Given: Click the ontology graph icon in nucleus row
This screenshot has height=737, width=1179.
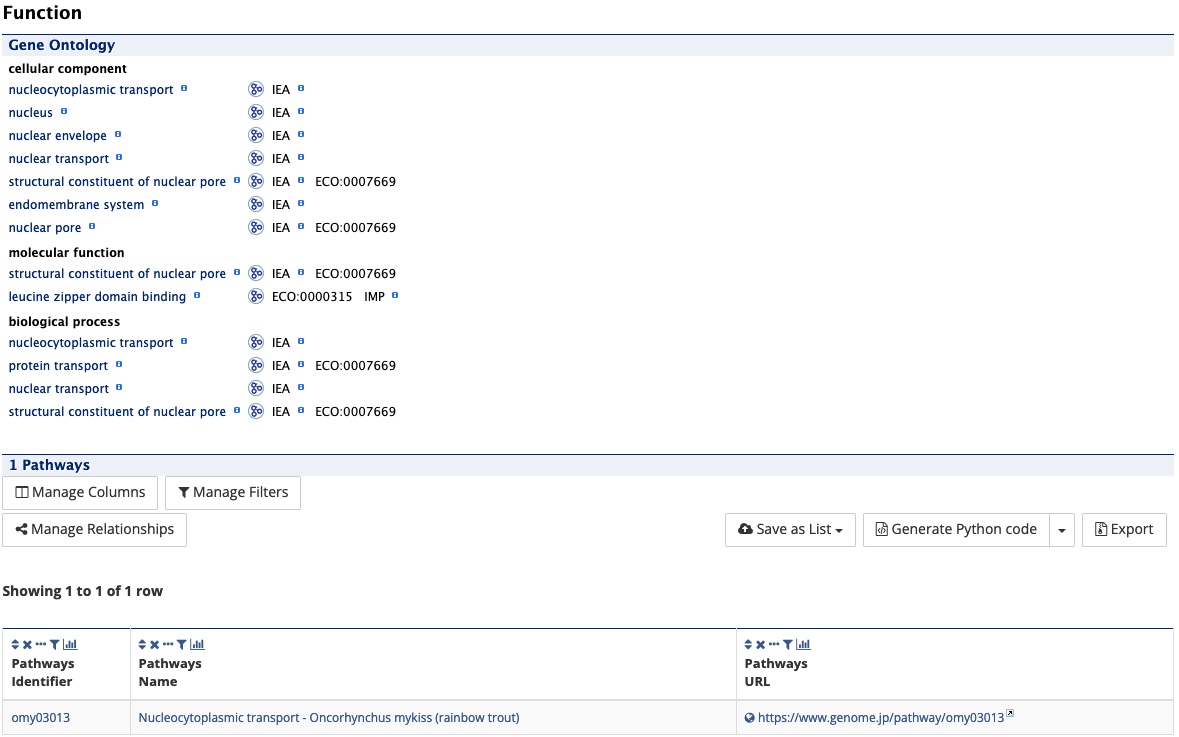Looking at the screenshot, I should [x=256, y=112].
